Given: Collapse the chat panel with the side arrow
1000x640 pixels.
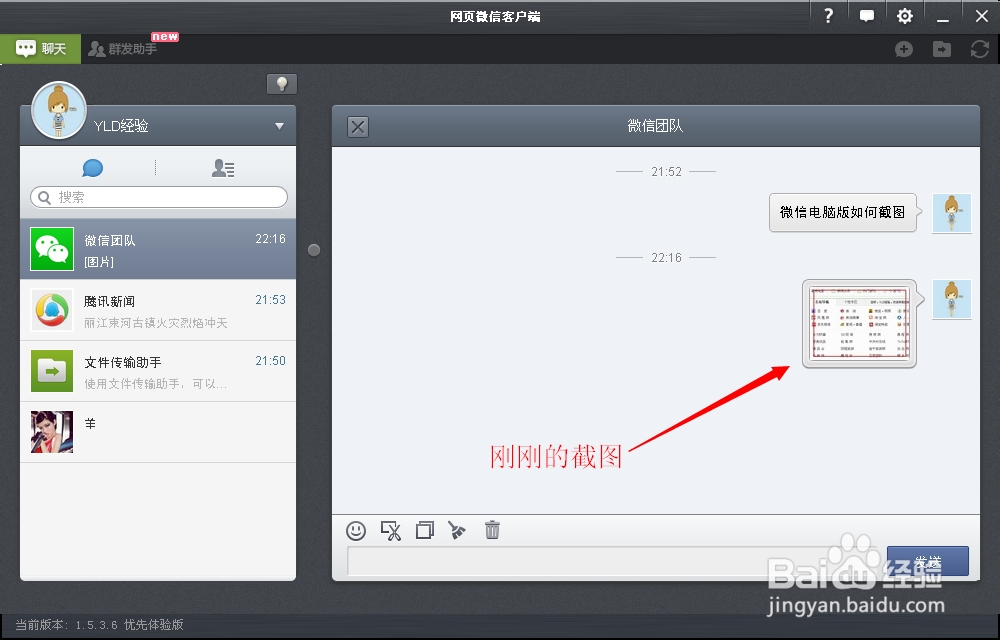Looking at the screenshot, I should point(314,251).
